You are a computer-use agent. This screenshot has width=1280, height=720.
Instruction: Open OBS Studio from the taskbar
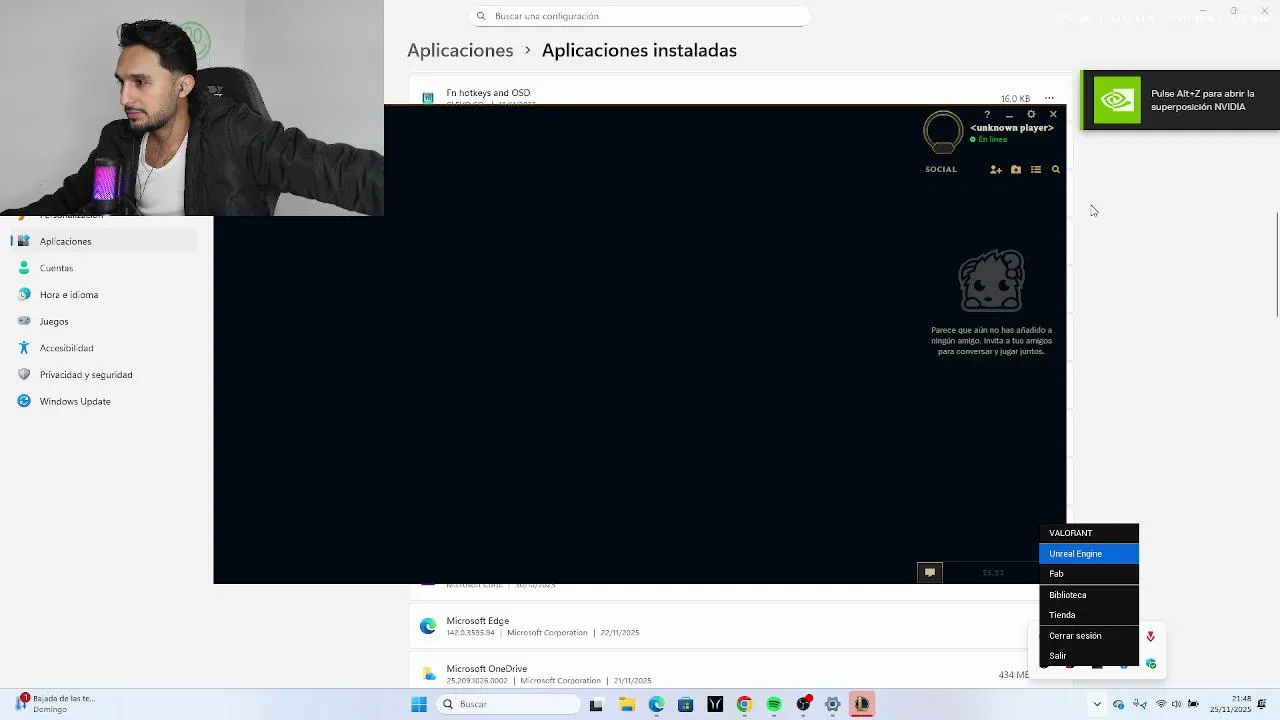(803, 704)
